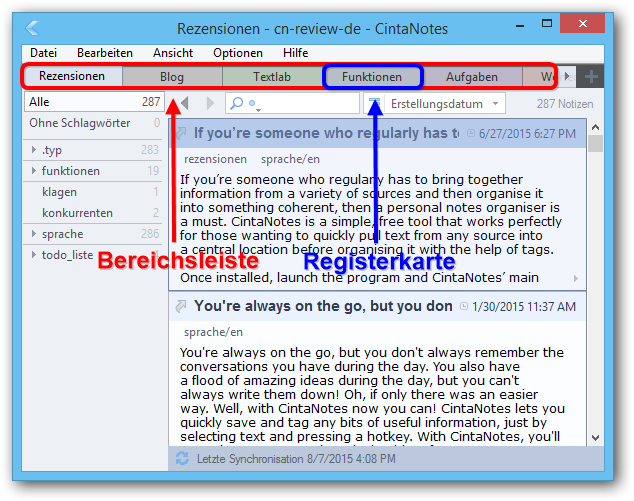This screenshot has height=501, width=634.
Task: Click the sync icon in status bar
Action: click(x=182, y=459)
